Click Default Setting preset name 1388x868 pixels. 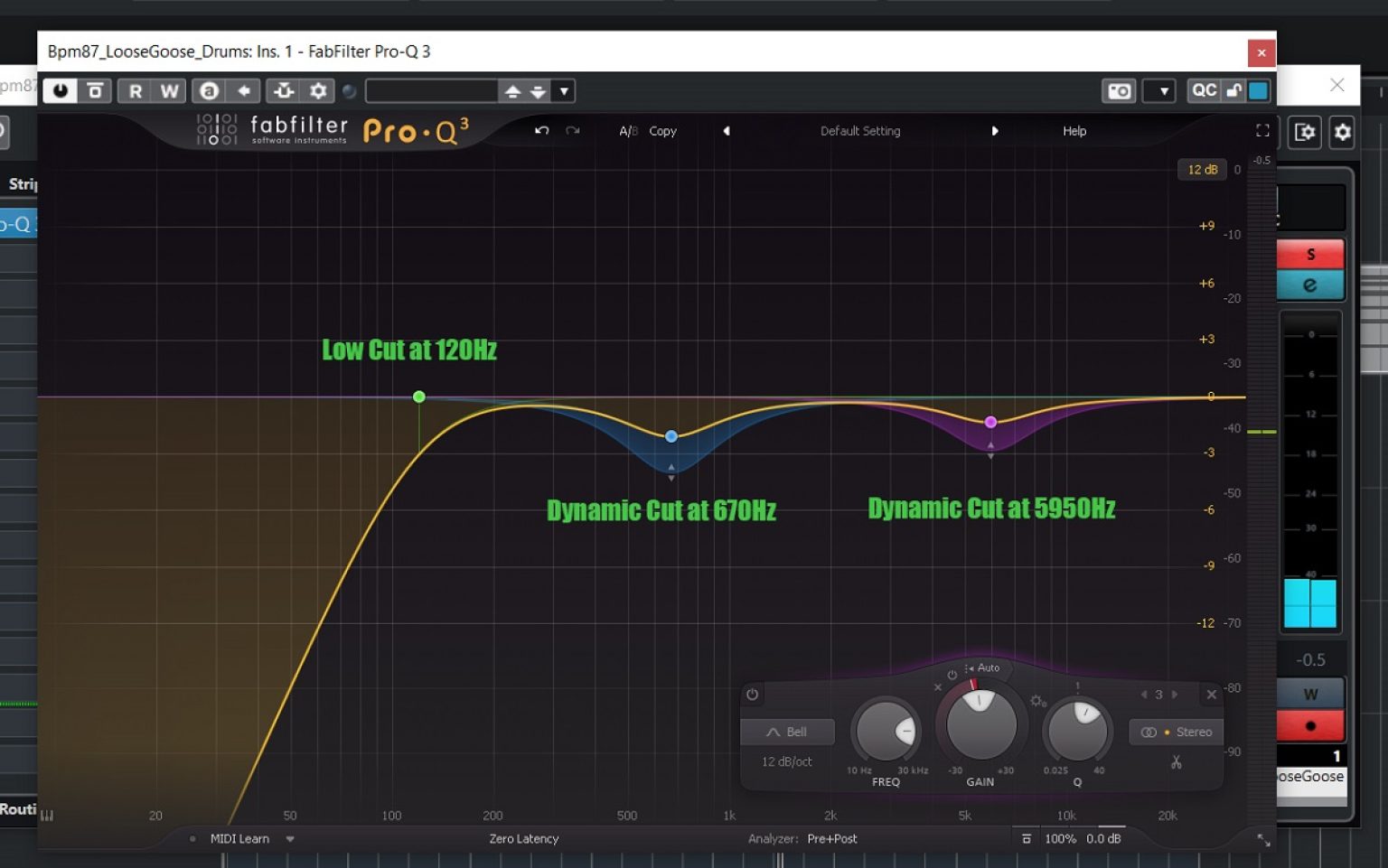(x=859, y=131)
